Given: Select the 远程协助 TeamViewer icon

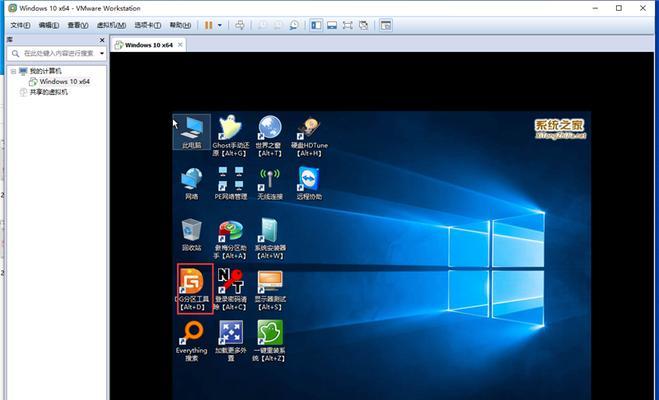Looking at the screenshot, I should [309, 183].
